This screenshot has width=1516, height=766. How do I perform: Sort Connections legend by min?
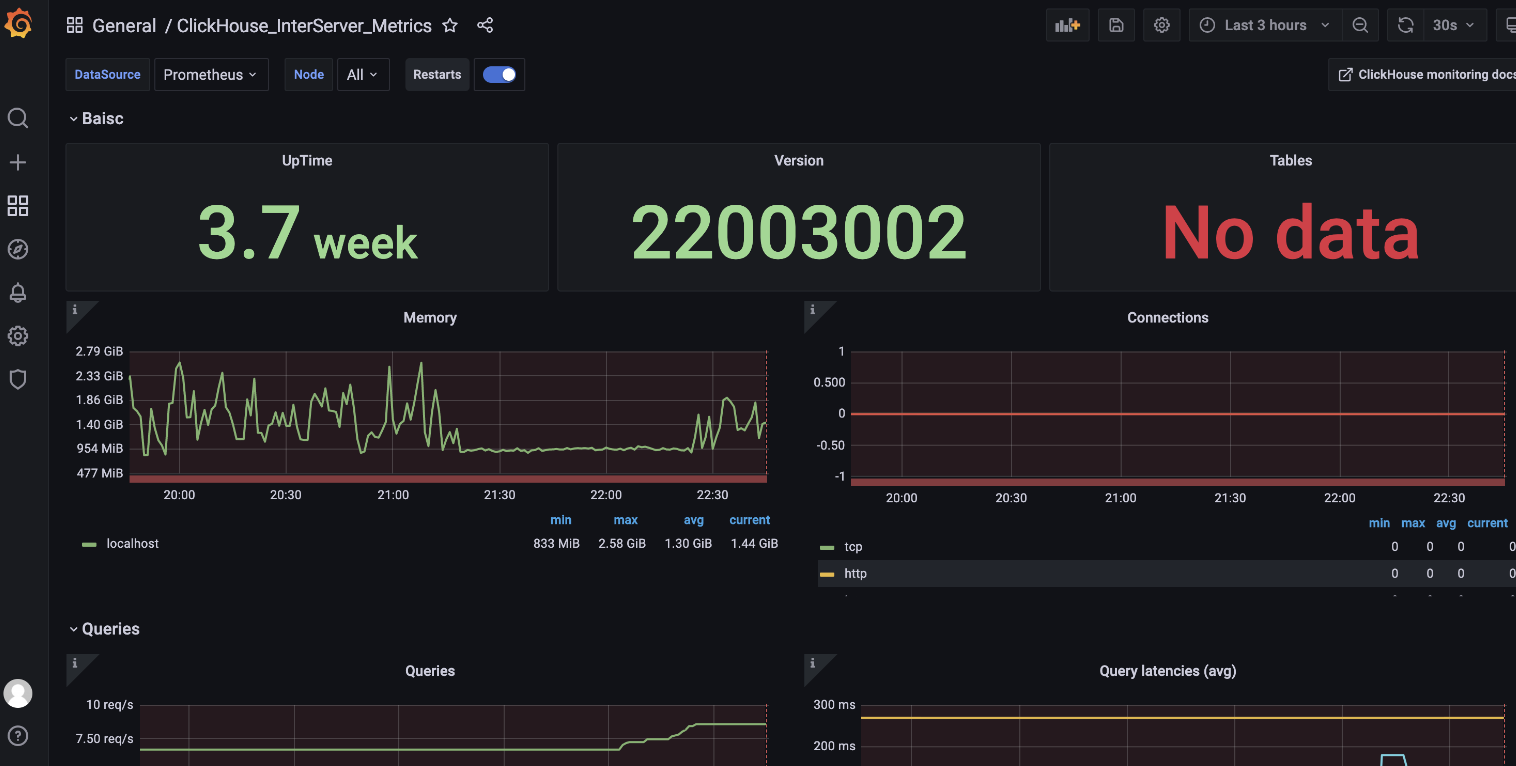(x=1380, y=523)
